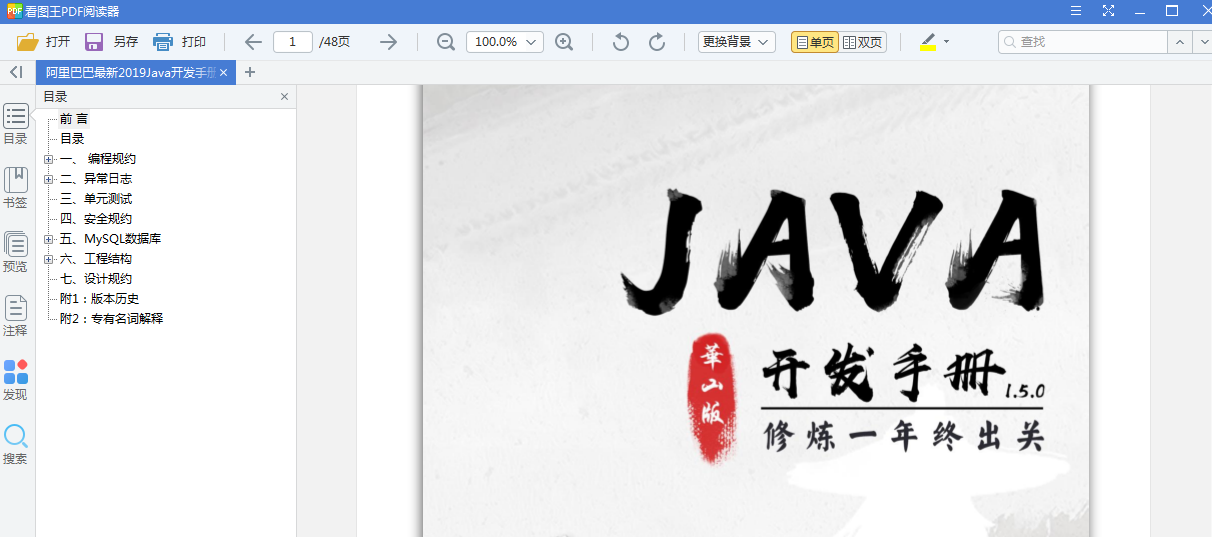The image size is (1212, 537).
Task: Close the 阿里巴巴最新2019Java document tab
Action: (x=224, y=73)
